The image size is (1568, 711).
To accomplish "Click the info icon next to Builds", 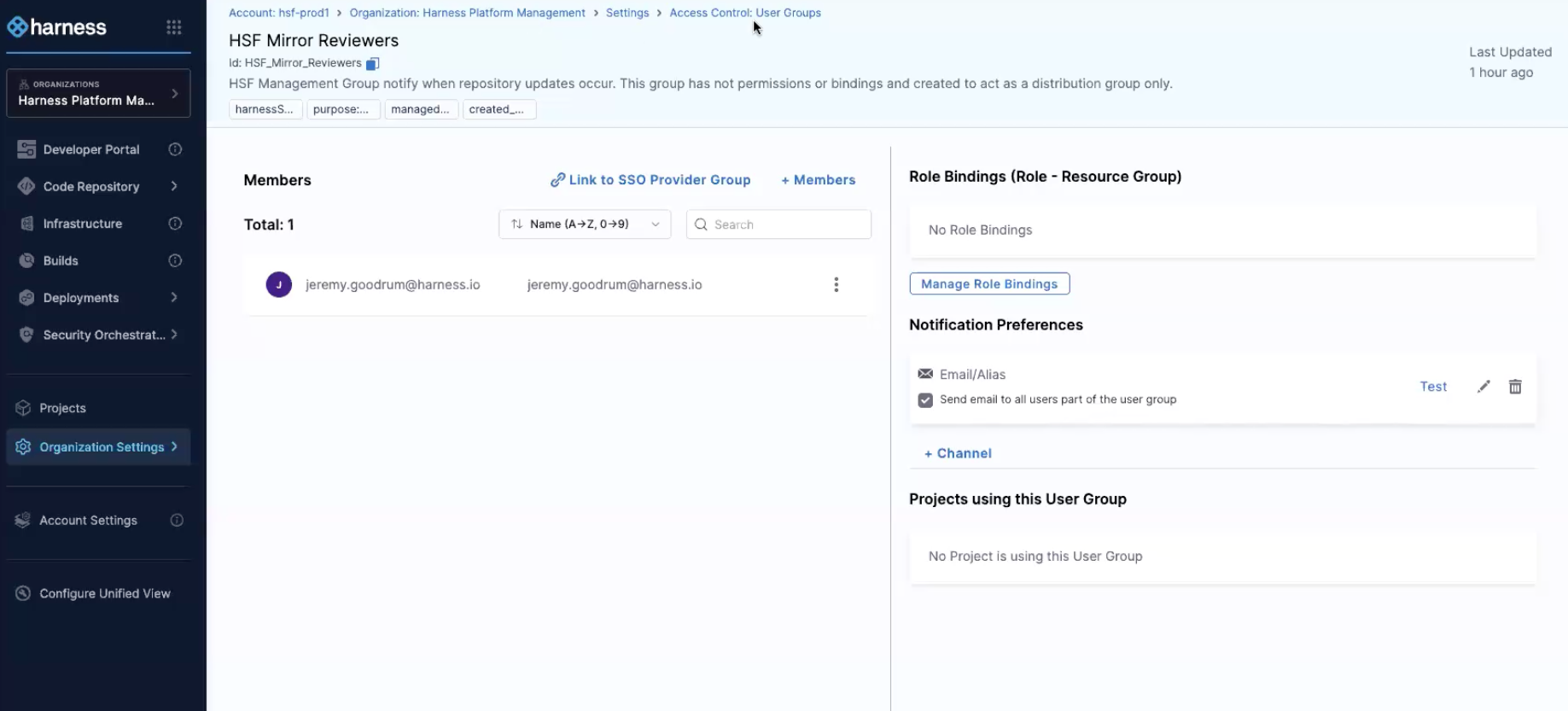I will pyautogui.click(x=175, y=261).
